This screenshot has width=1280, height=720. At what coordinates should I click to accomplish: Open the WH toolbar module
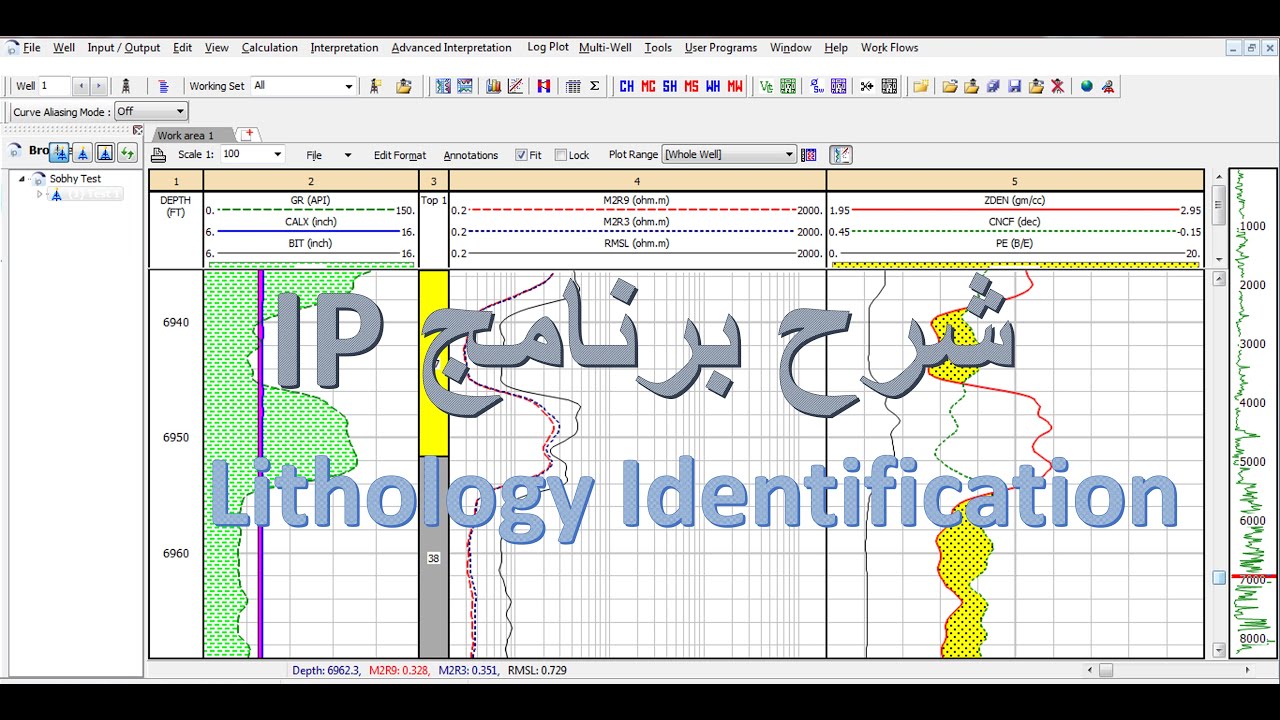coord(712,86)
